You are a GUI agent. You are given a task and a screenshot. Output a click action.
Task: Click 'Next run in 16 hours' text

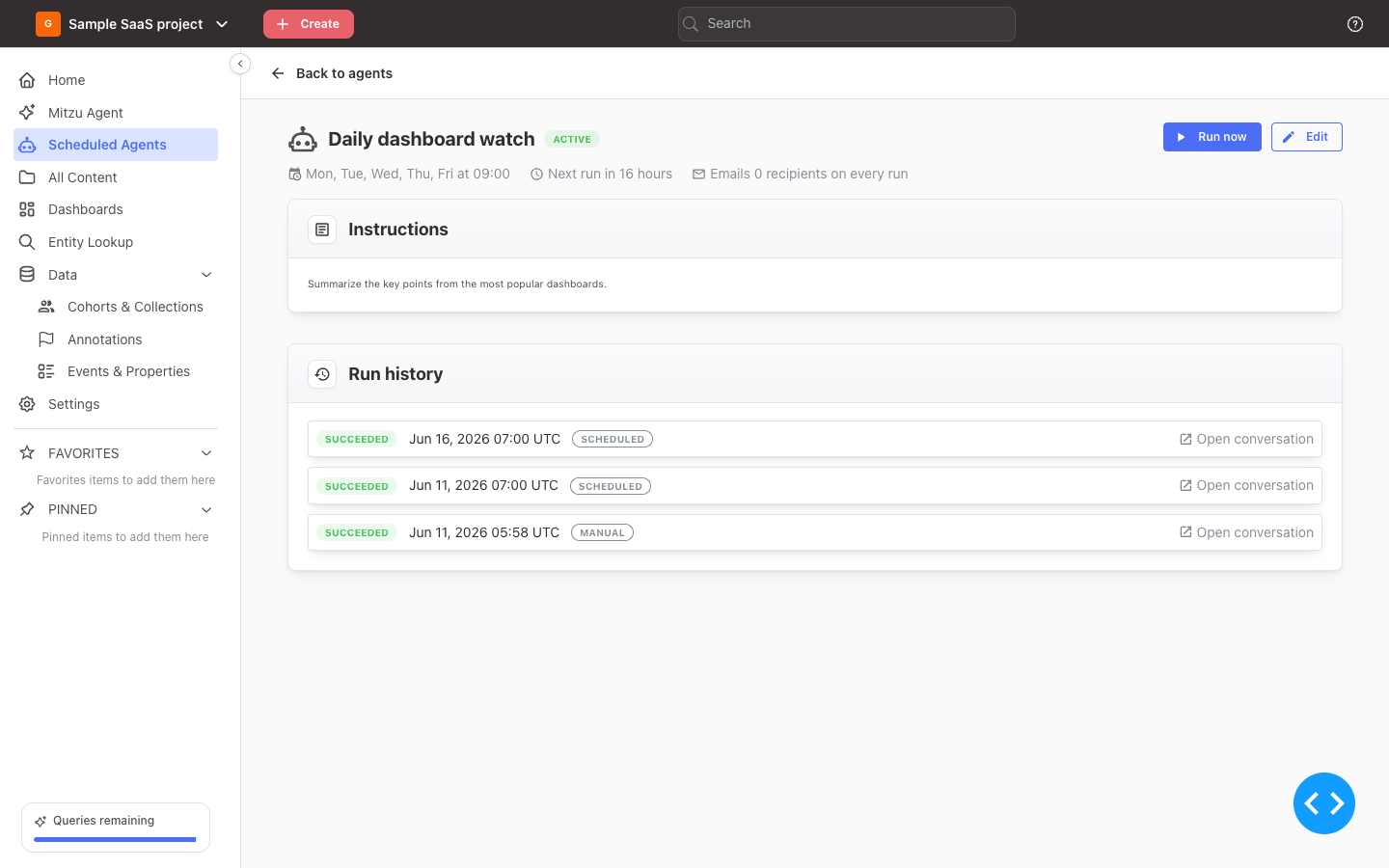click(x=610, y=175)
